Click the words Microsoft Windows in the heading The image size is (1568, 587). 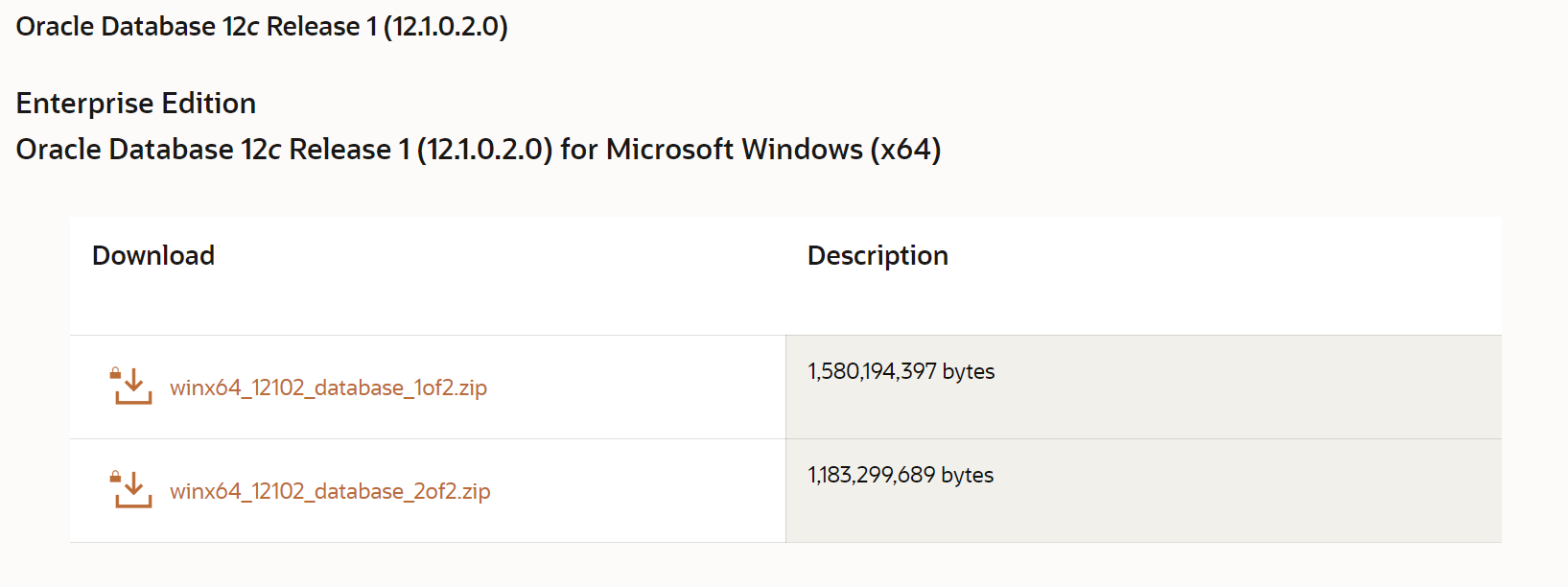(x=735, y=150)
